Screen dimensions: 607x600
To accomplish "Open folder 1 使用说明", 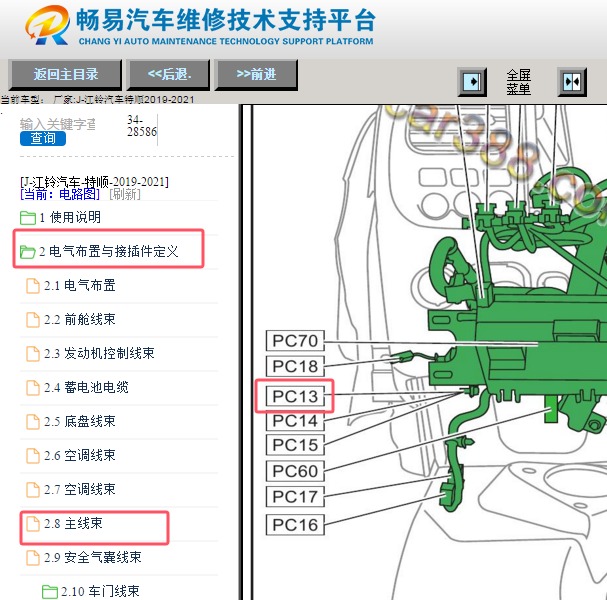I will 70,218.
